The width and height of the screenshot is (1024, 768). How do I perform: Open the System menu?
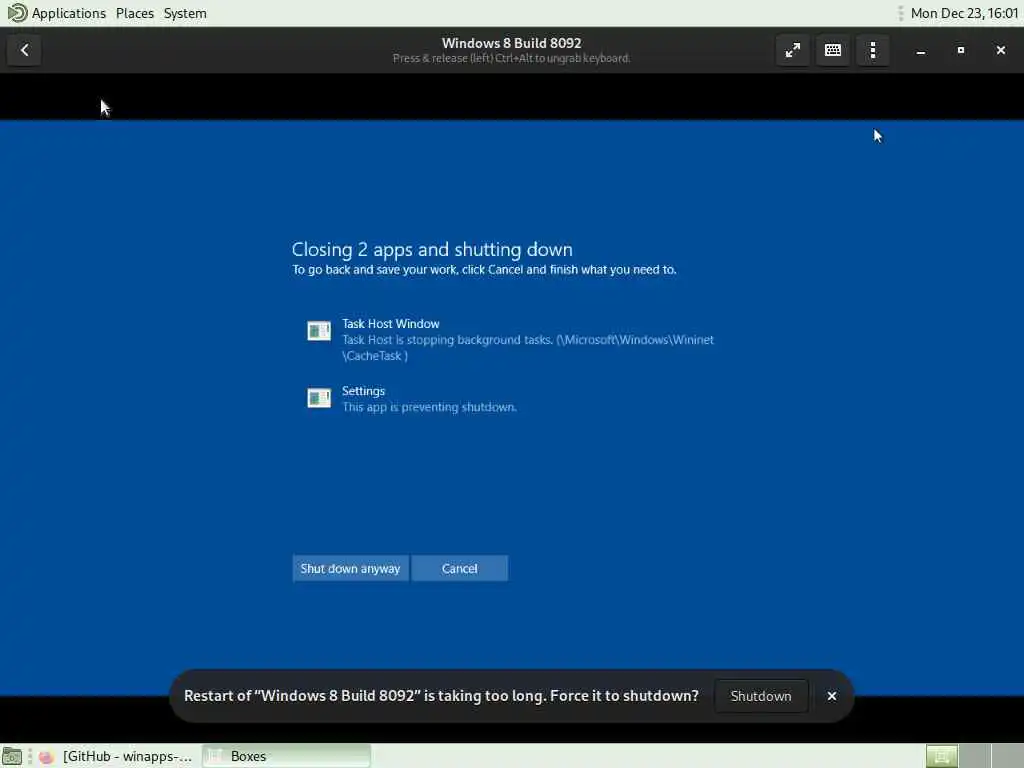[x=185, y=13]
